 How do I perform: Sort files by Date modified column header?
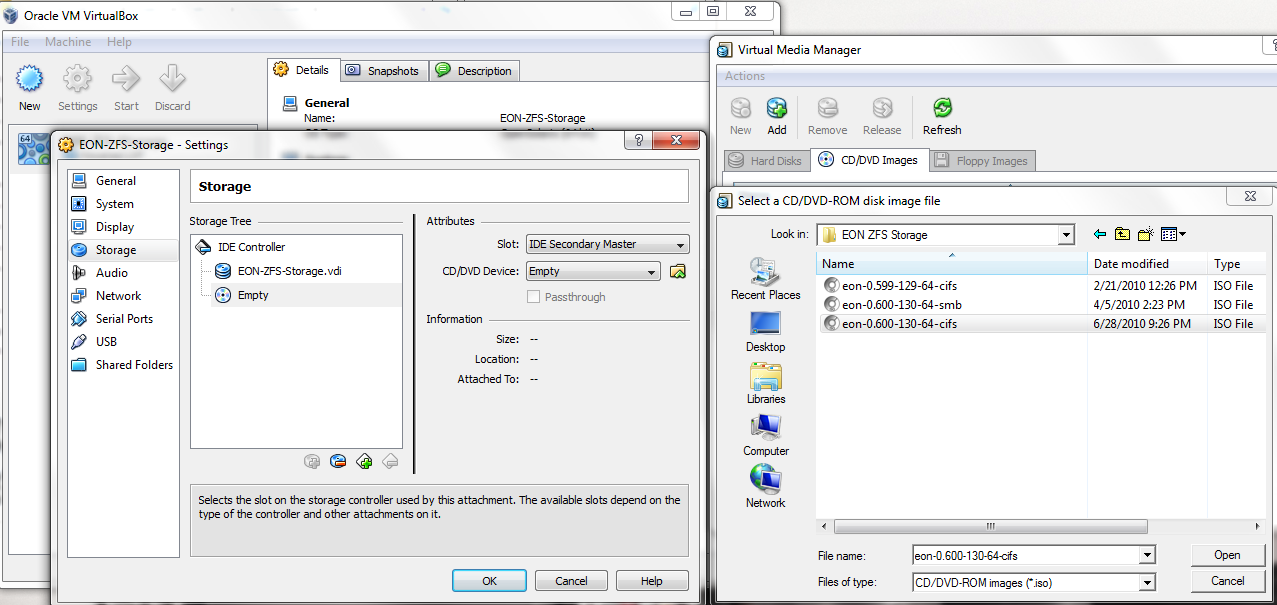(1147, 264)
